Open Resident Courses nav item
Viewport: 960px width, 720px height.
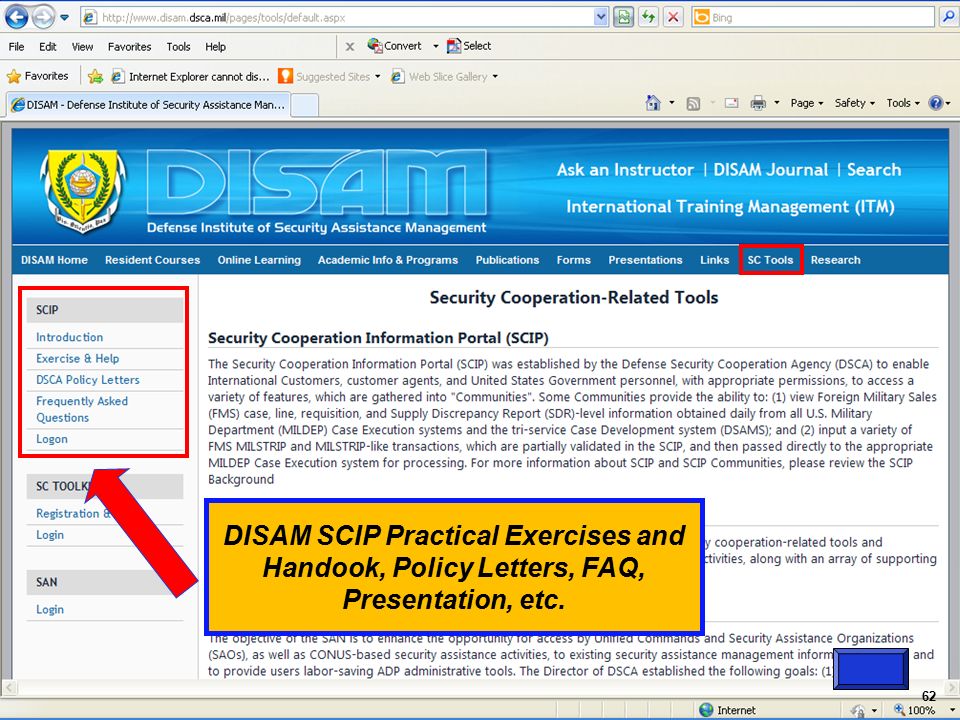click(152, 260)
